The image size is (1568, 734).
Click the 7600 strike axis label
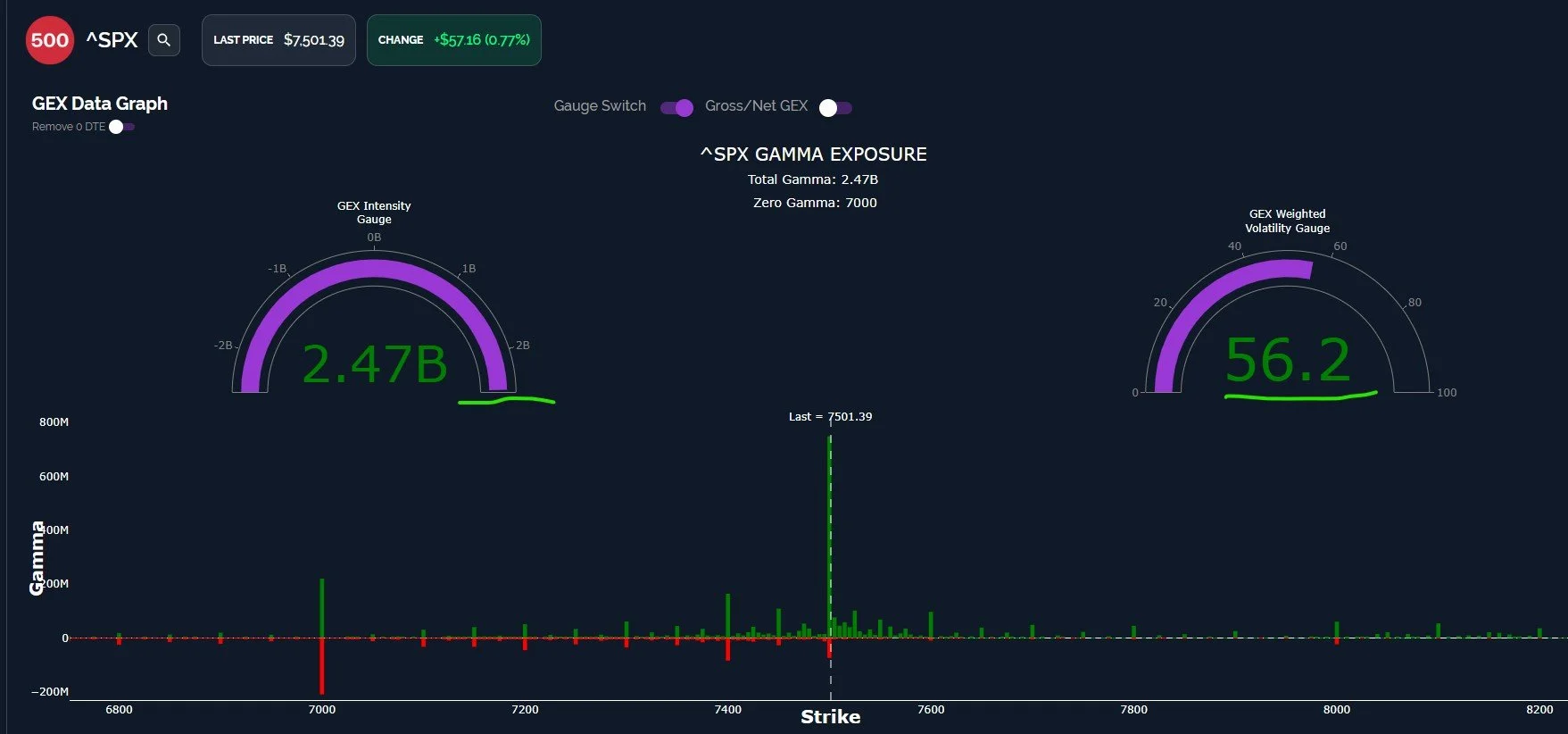click(x=931, y=710)
